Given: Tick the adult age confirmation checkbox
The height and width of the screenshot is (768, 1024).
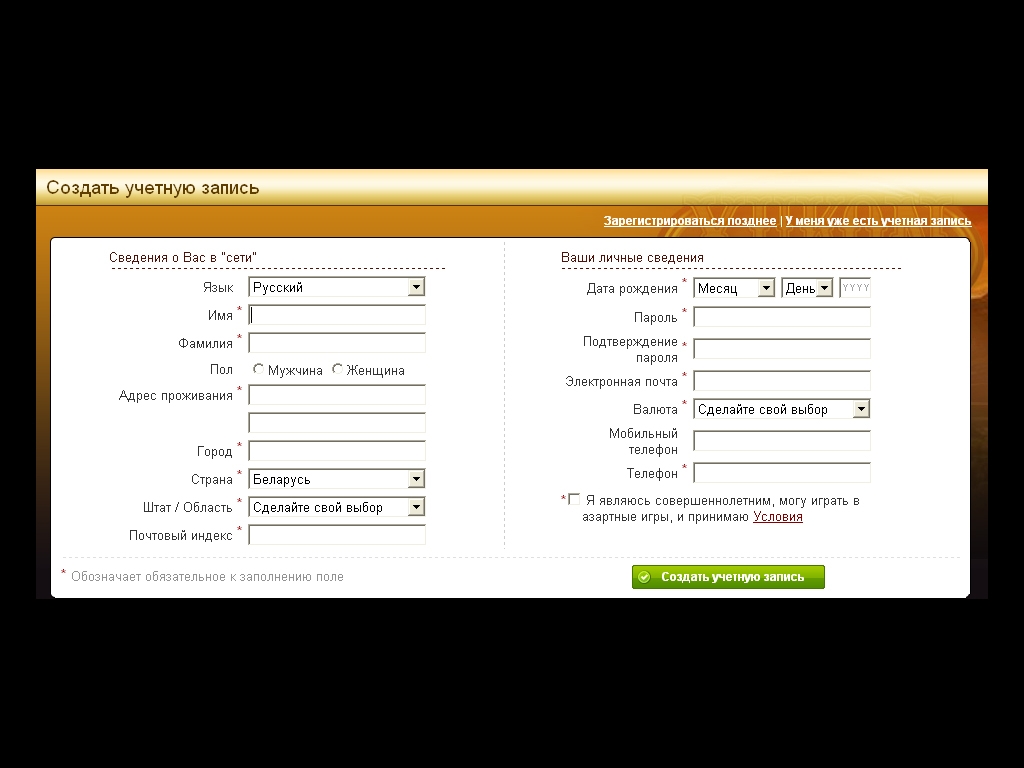Looking at the screenshot, I should click(x=574, y=500).
